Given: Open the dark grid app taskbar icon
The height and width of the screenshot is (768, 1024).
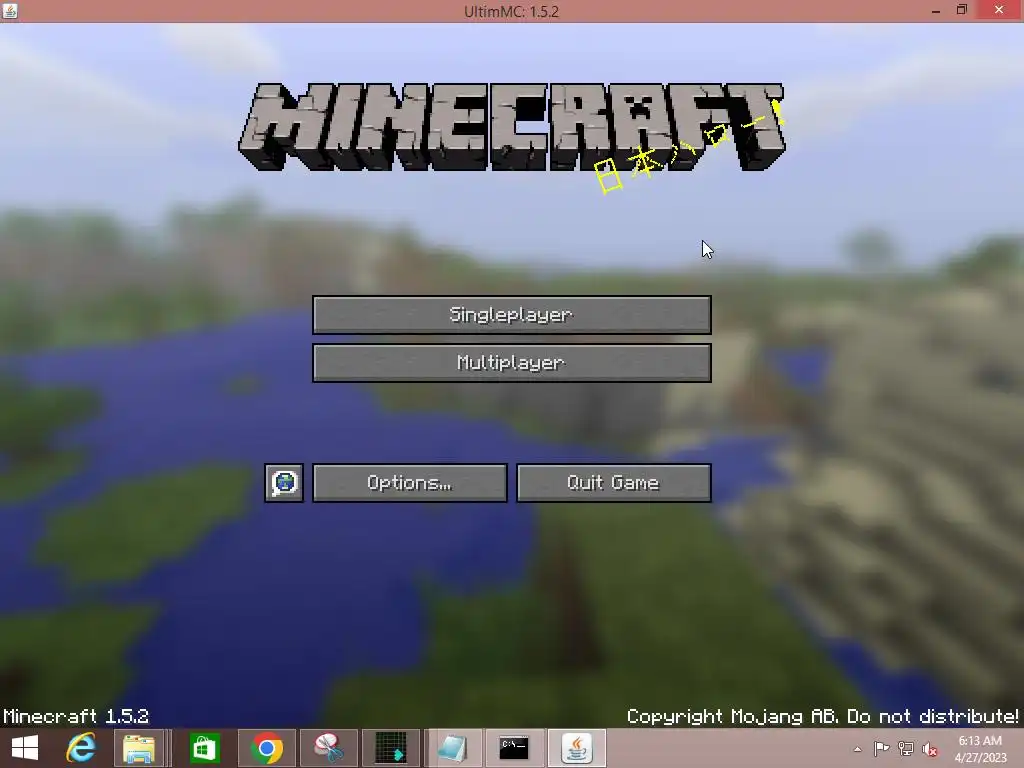Looking at the screenshot, I should point(391,748).
